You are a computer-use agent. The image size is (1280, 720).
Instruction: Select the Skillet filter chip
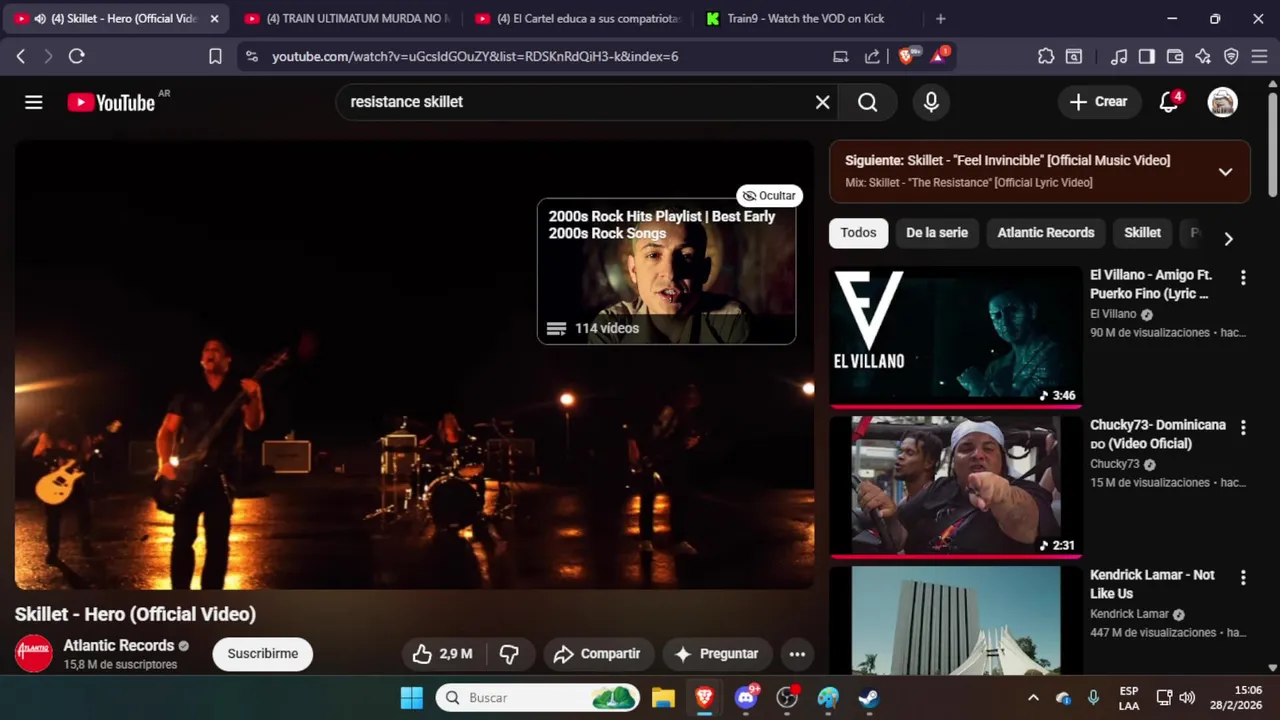[1142, 233]
